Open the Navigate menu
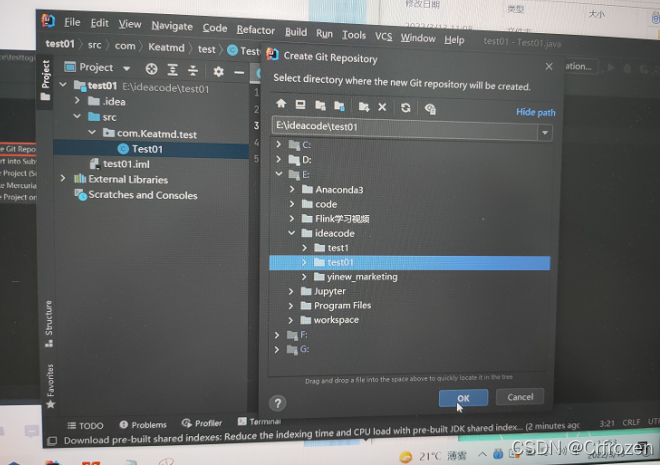This screenshot has width=669, height=465. 172,26
